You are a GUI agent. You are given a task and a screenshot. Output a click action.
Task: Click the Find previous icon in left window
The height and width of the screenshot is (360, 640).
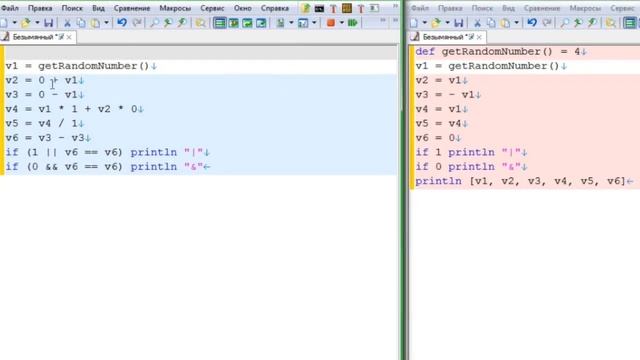(182, 23)
